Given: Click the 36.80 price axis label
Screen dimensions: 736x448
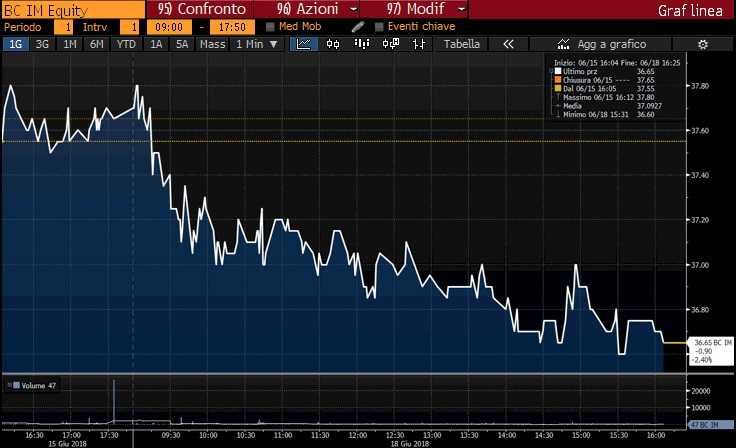Looking at the screenshot, I should tap(700, 309).
